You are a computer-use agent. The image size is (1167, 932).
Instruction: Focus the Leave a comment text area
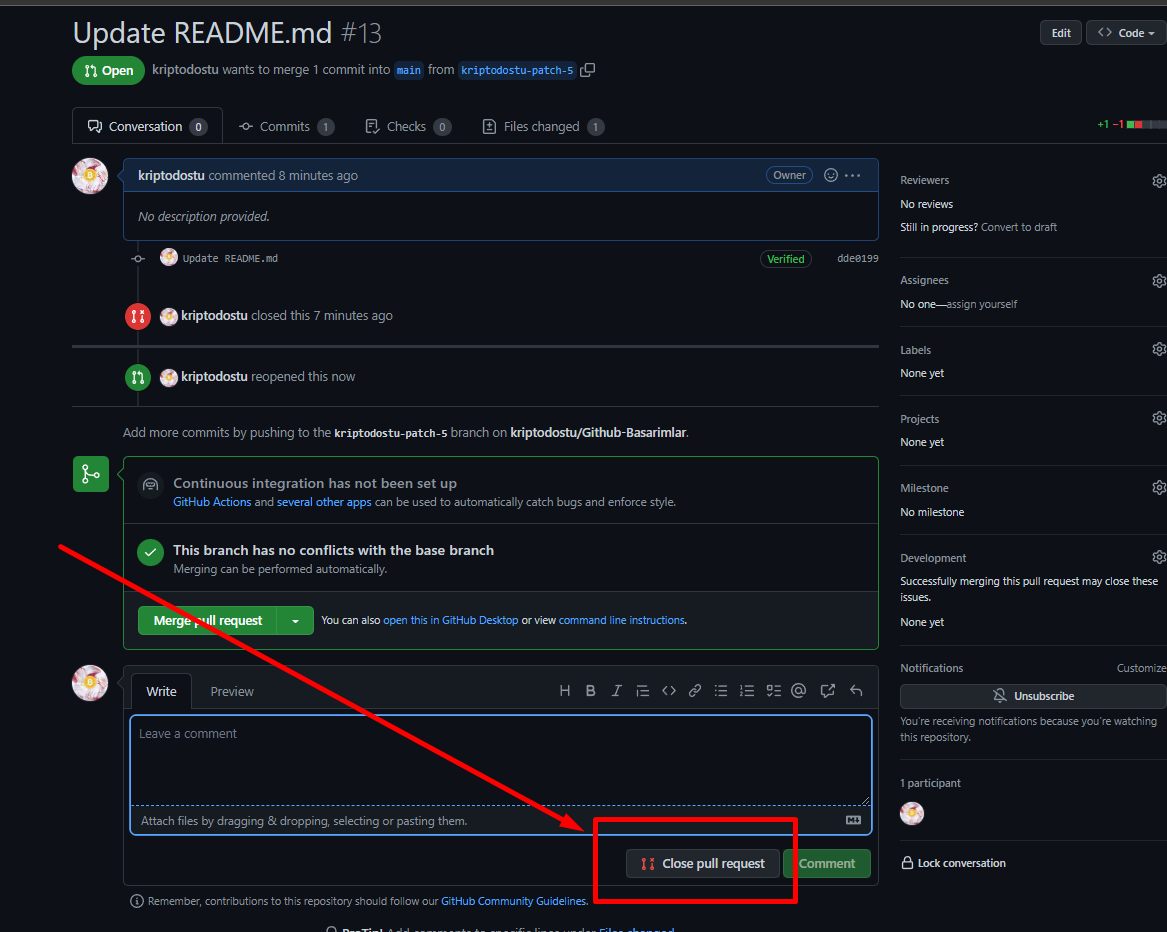point(500,760)
